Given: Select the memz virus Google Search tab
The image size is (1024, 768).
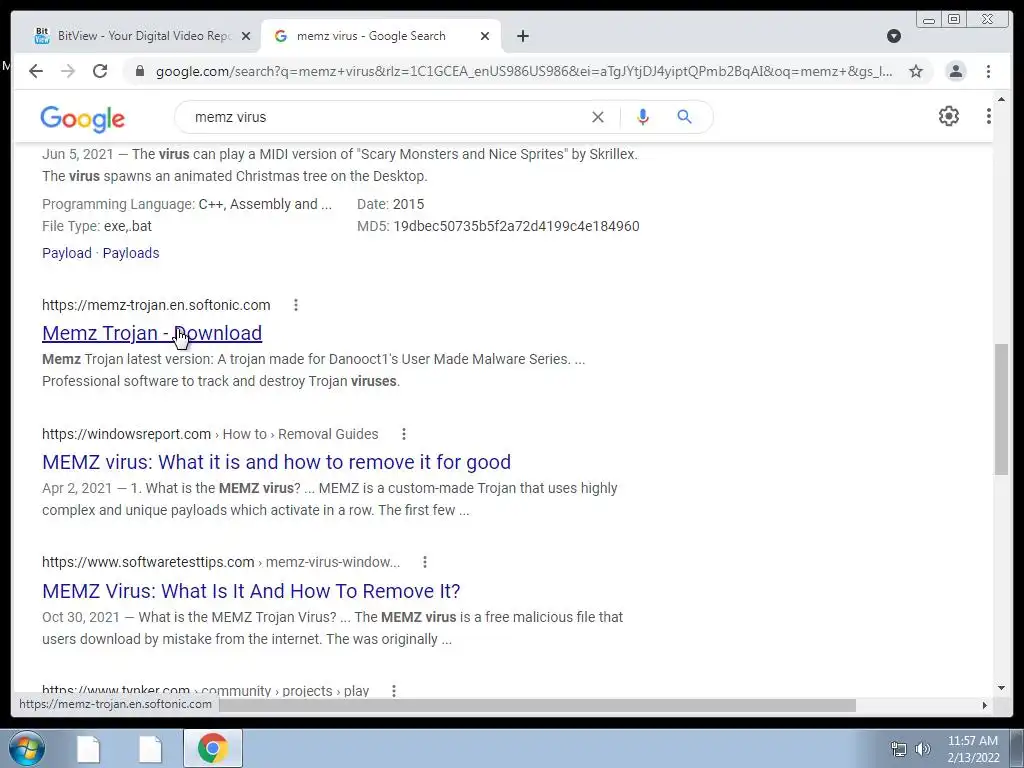Looking at the screenshot, I should click(380, 36).
